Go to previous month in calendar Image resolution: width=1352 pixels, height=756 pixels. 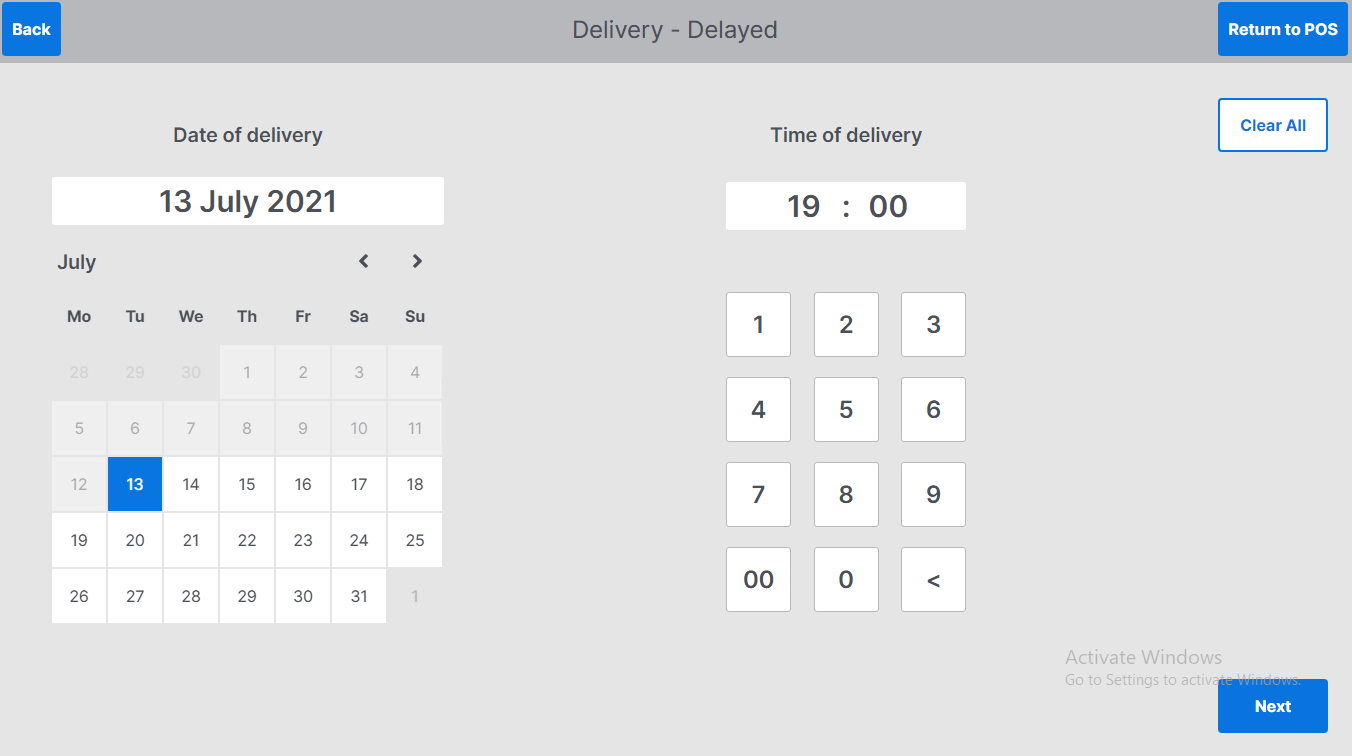(364, 261)
